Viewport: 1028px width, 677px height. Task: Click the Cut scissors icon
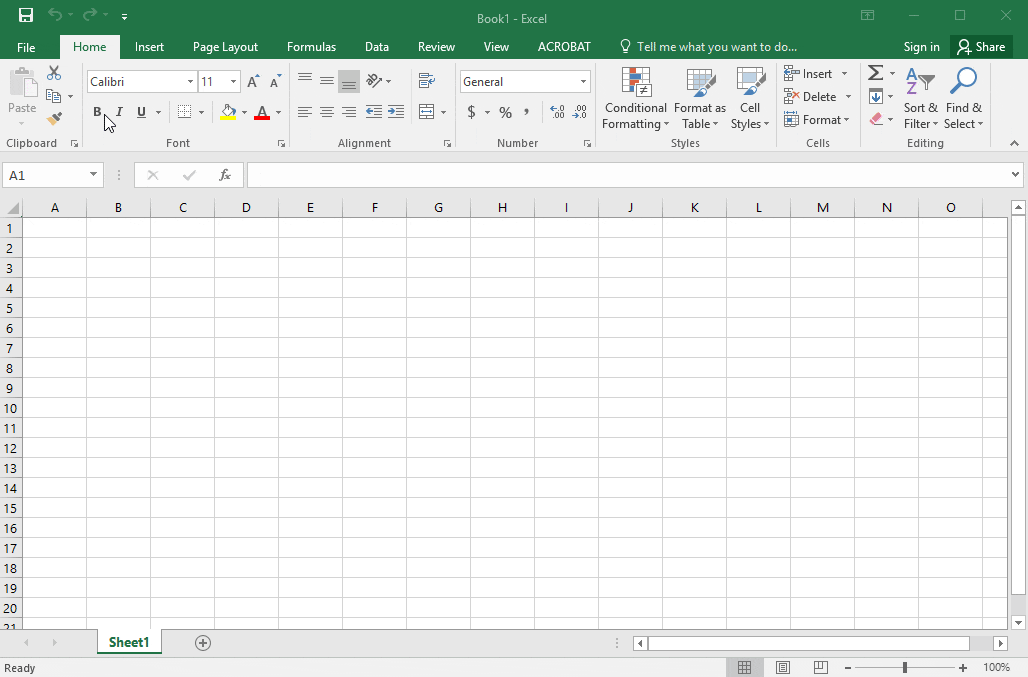(54, 74)
